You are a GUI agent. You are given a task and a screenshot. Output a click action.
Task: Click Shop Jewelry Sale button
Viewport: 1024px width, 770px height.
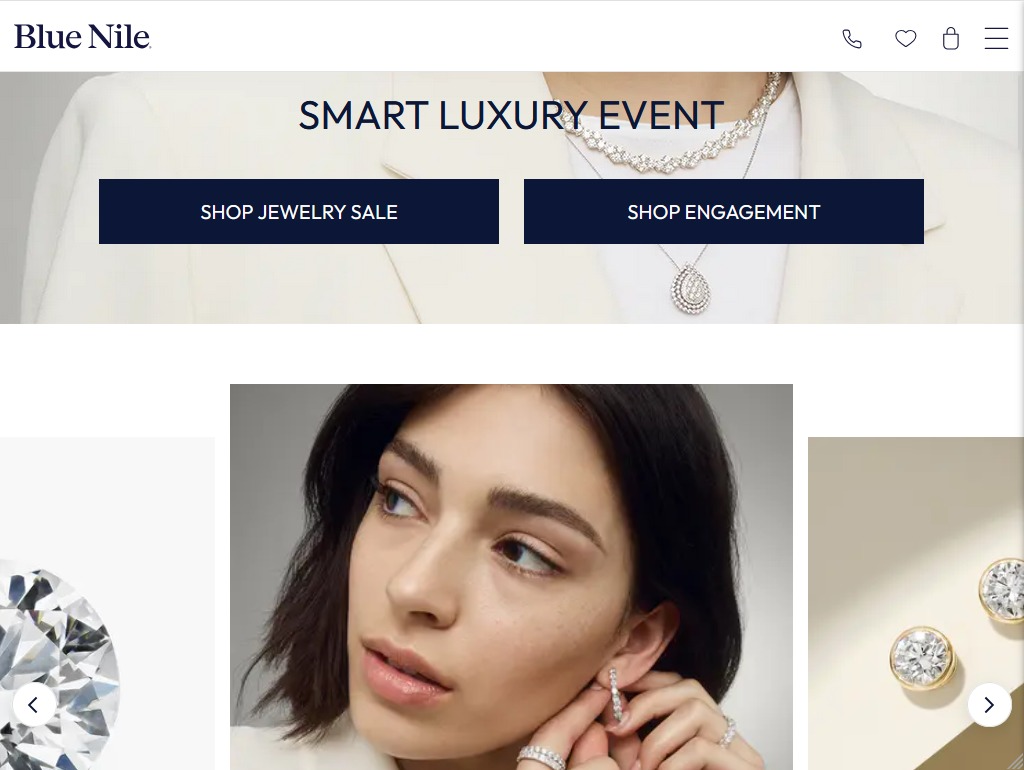(x=298, y=212)
